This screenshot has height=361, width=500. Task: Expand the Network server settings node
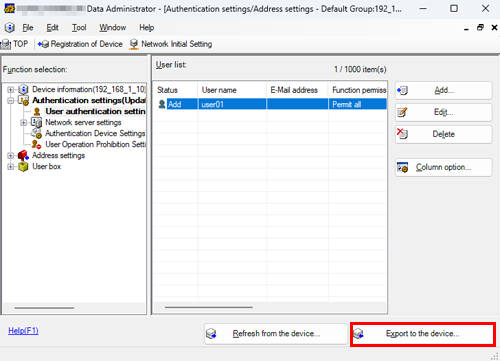point(24,123)
